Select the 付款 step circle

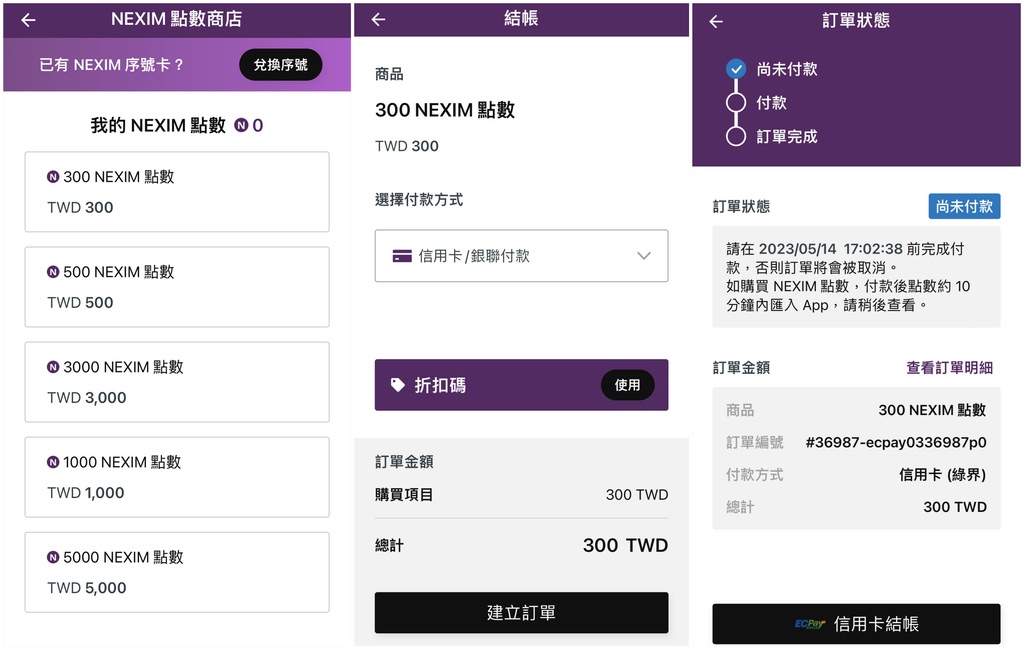click(x=736, y=103)
